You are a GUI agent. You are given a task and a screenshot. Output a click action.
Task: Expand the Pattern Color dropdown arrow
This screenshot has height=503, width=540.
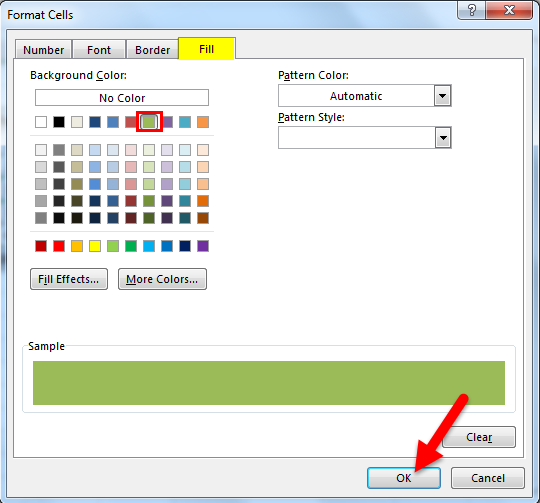443,96
